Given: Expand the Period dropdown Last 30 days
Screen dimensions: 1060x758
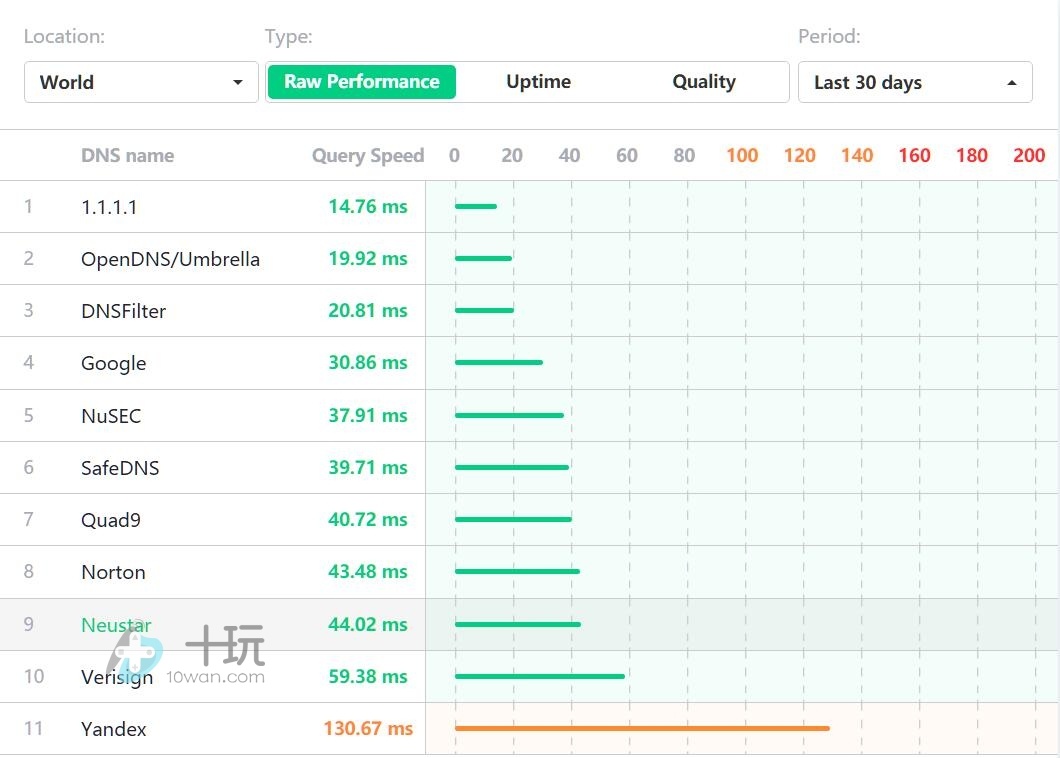Looking at the screenshot, I should pos(914,82).
